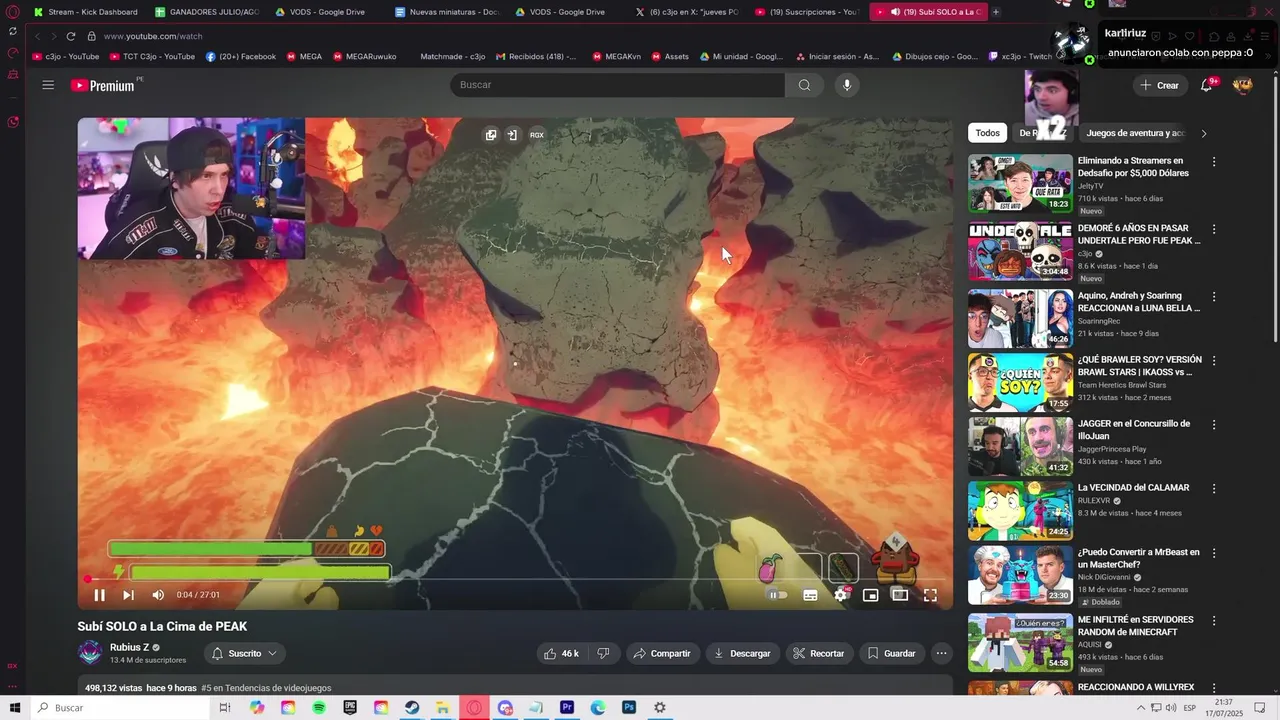Open Spotify from the Windows taskbar
1280x720 pixels.
click(x=319, y=708)
